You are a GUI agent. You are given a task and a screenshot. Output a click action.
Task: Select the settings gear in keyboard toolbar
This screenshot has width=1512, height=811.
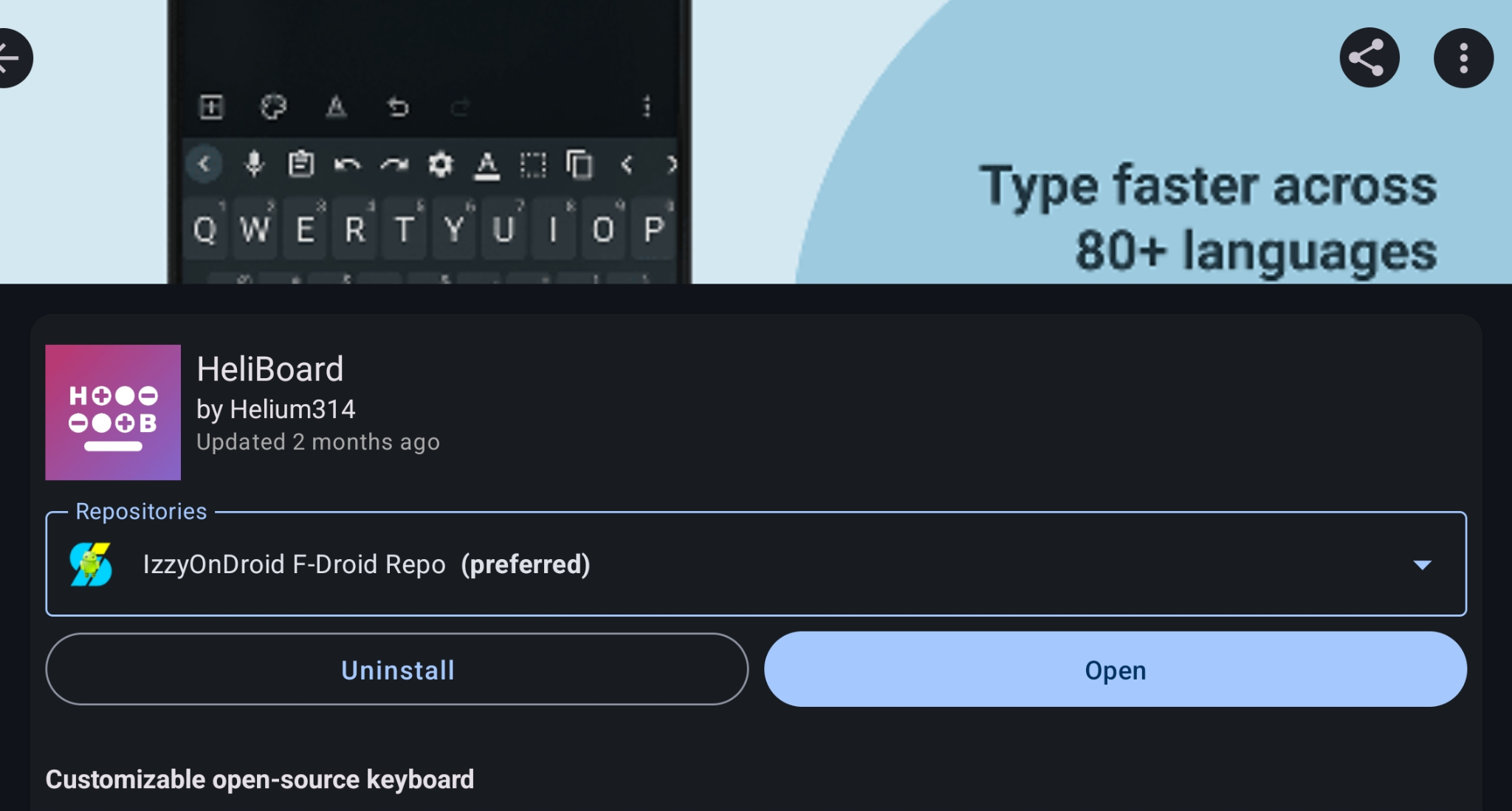point(441,164)
